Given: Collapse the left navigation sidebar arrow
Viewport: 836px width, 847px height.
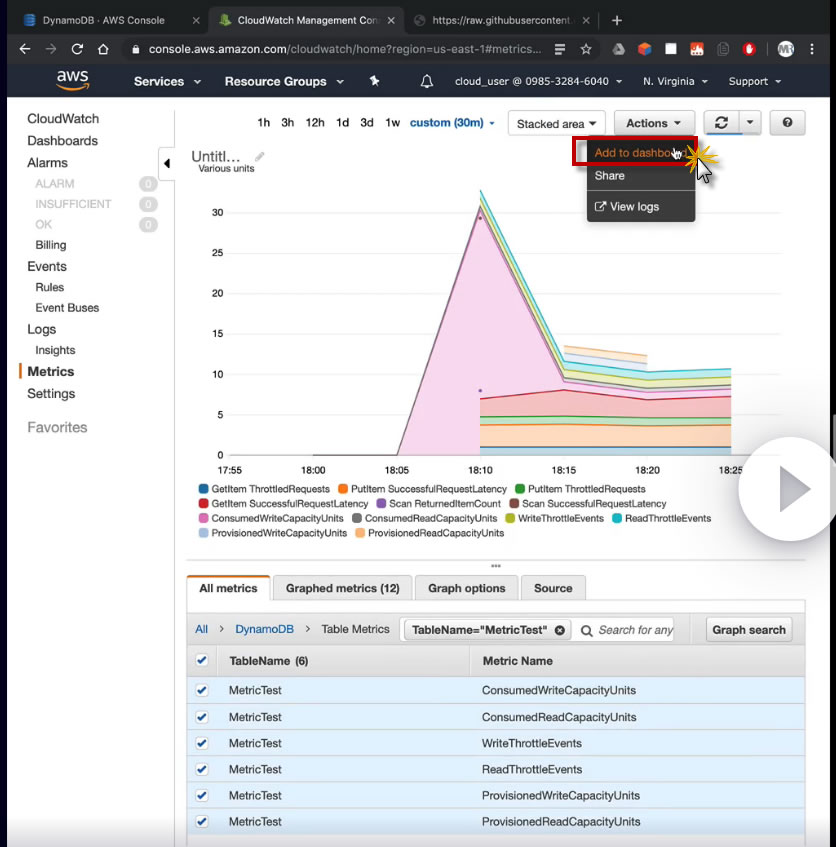Looking at the screenshot, I should click(166, 163).
